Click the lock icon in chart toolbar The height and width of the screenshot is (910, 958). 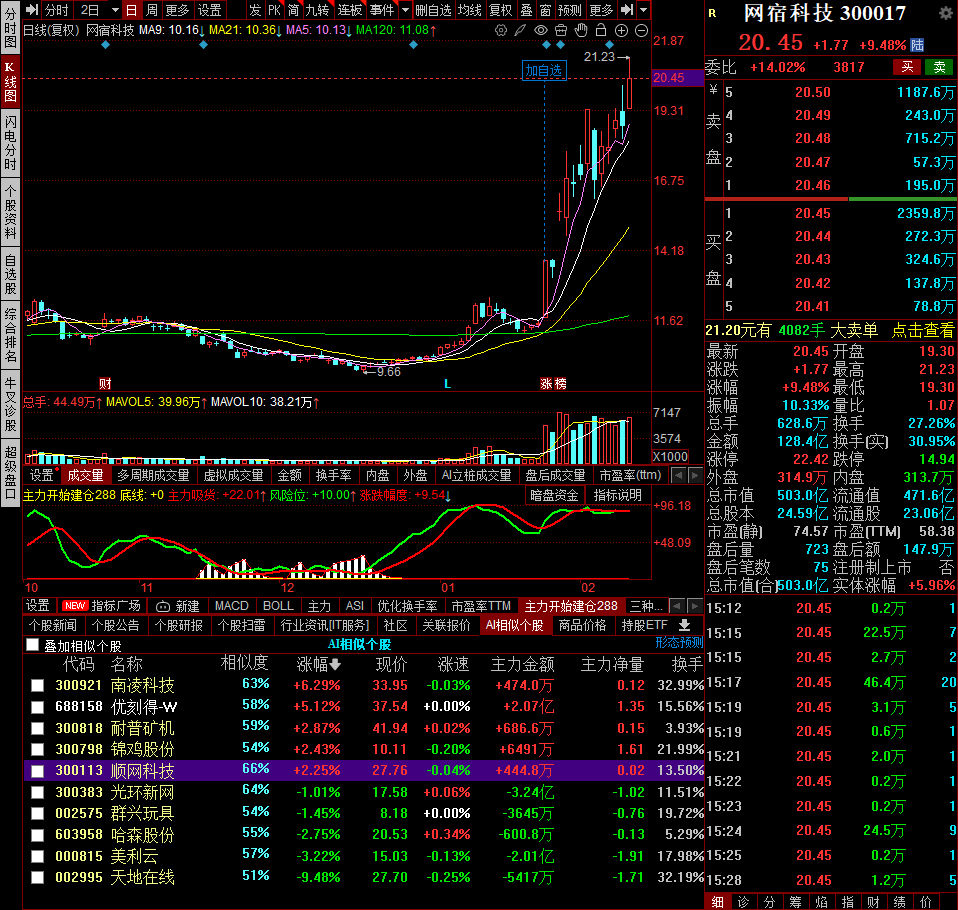(602, 30)
